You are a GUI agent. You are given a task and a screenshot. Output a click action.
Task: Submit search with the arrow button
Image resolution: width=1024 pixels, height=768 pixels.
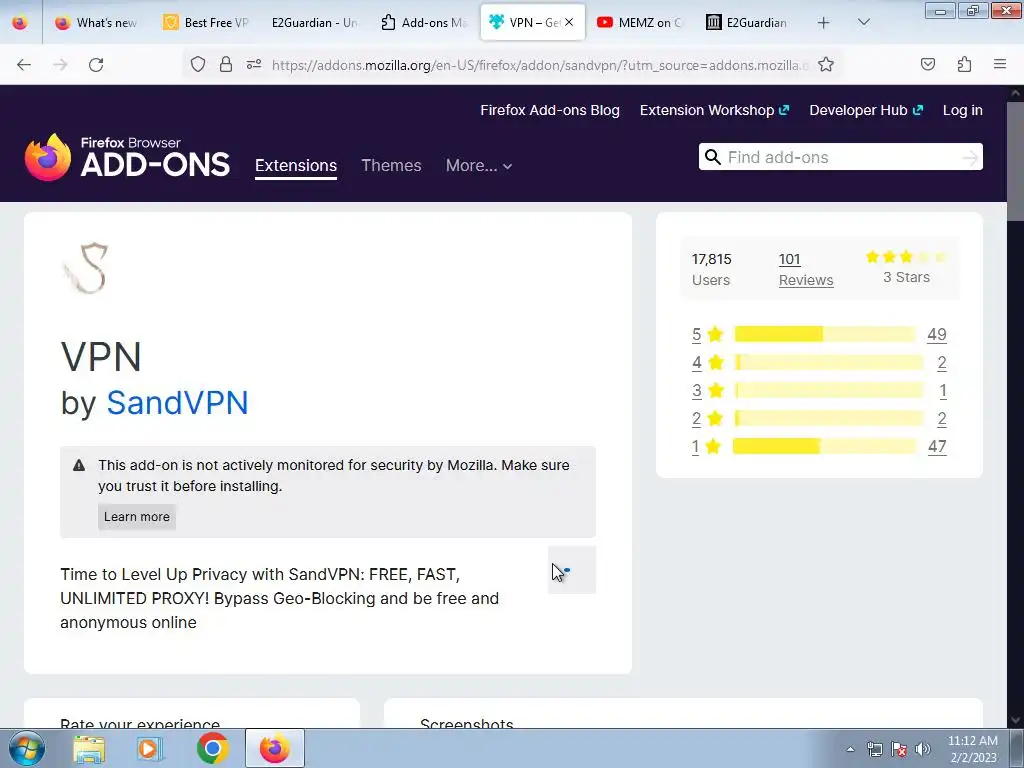(970, 157)
